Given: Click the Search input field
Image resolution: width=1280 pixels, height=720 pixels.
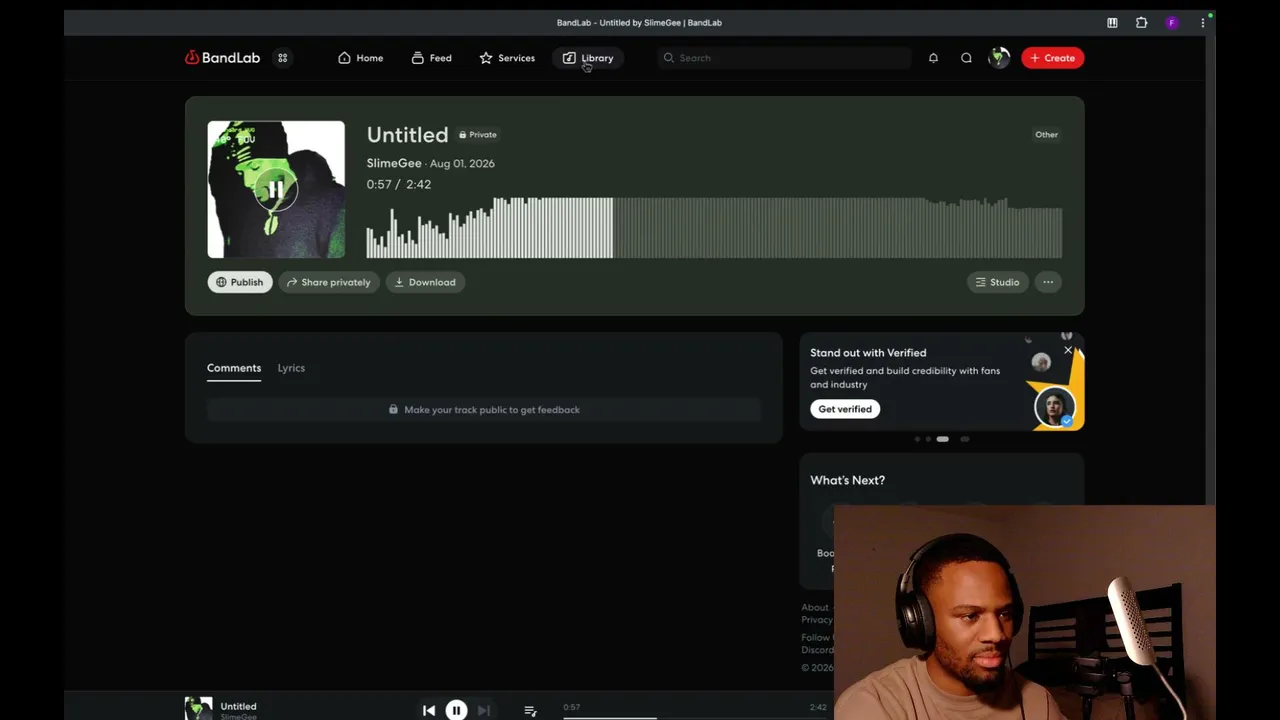Looking at the screenshot, I should click(x=785, y=58).
